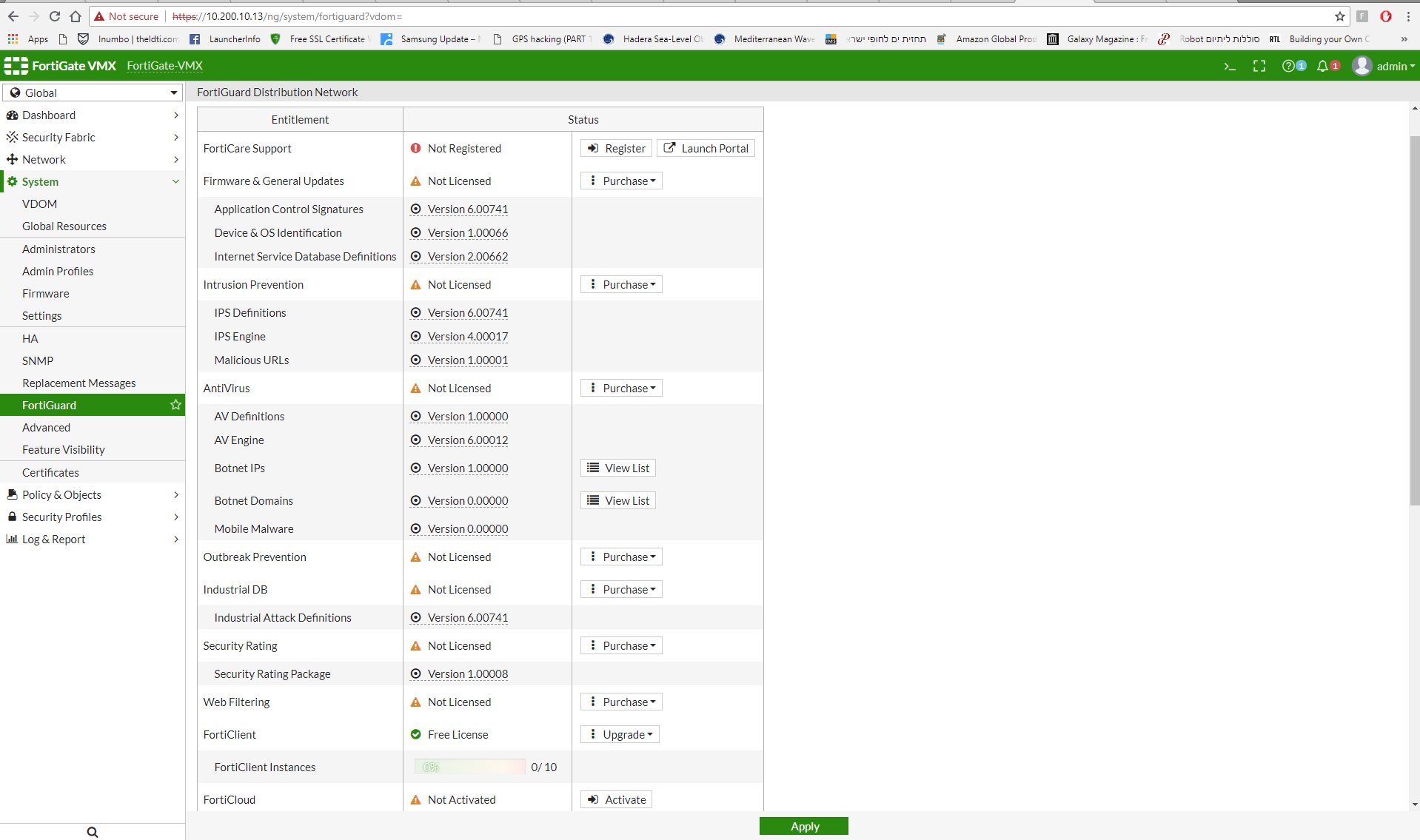
Task: Open the CLI console icon
Action: (1230, 67)
